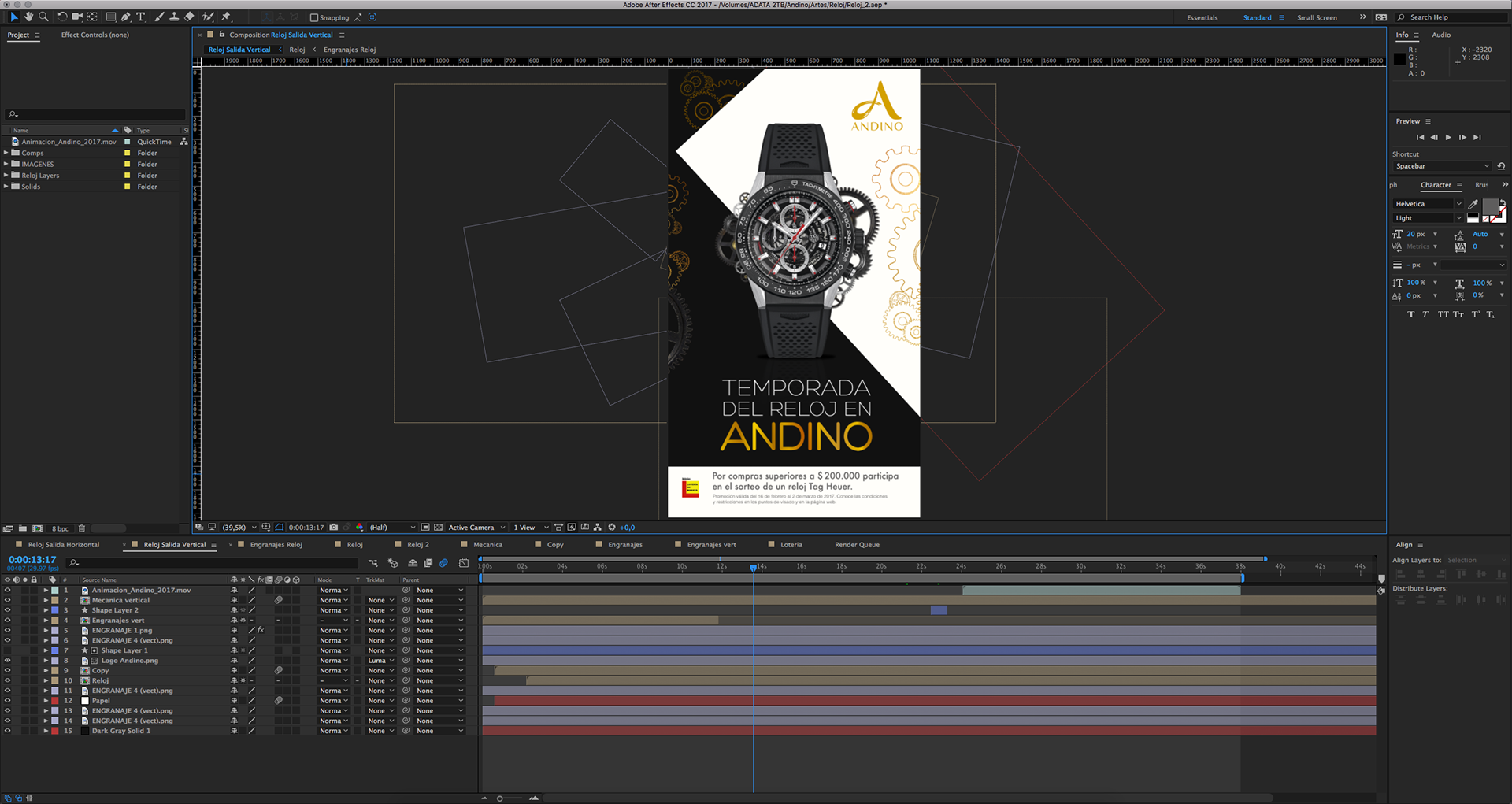Viewport: 1512px width, 804px height.
Task: Reset exposure in composition viewer
Action: tap(612, 528)
